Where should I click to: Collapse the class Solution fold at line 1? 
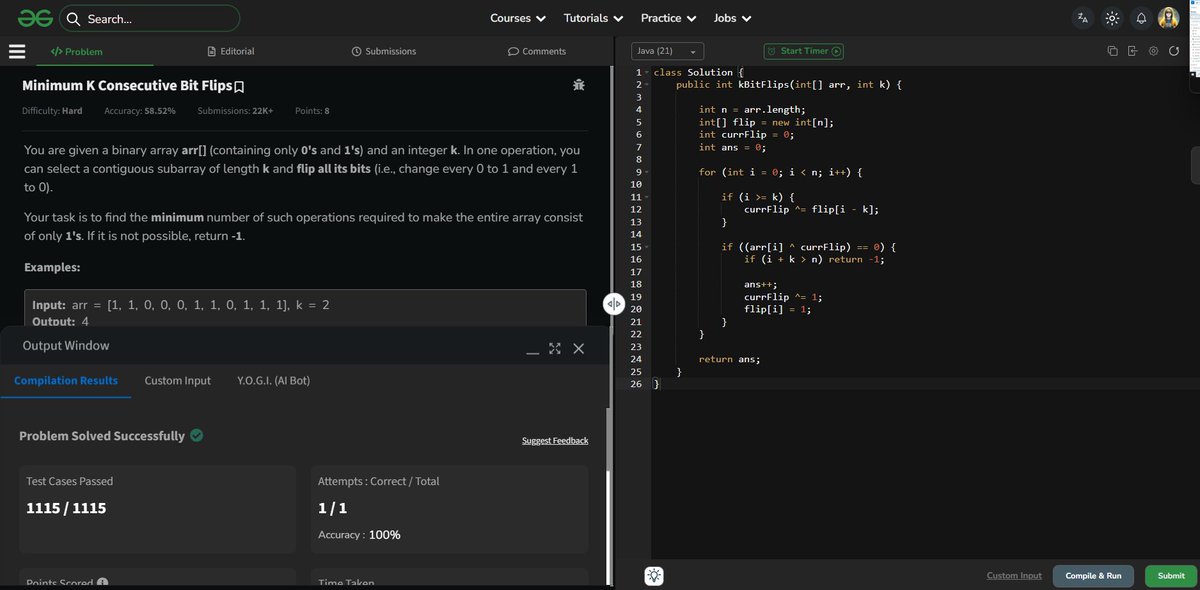click(x=647, y=73)
